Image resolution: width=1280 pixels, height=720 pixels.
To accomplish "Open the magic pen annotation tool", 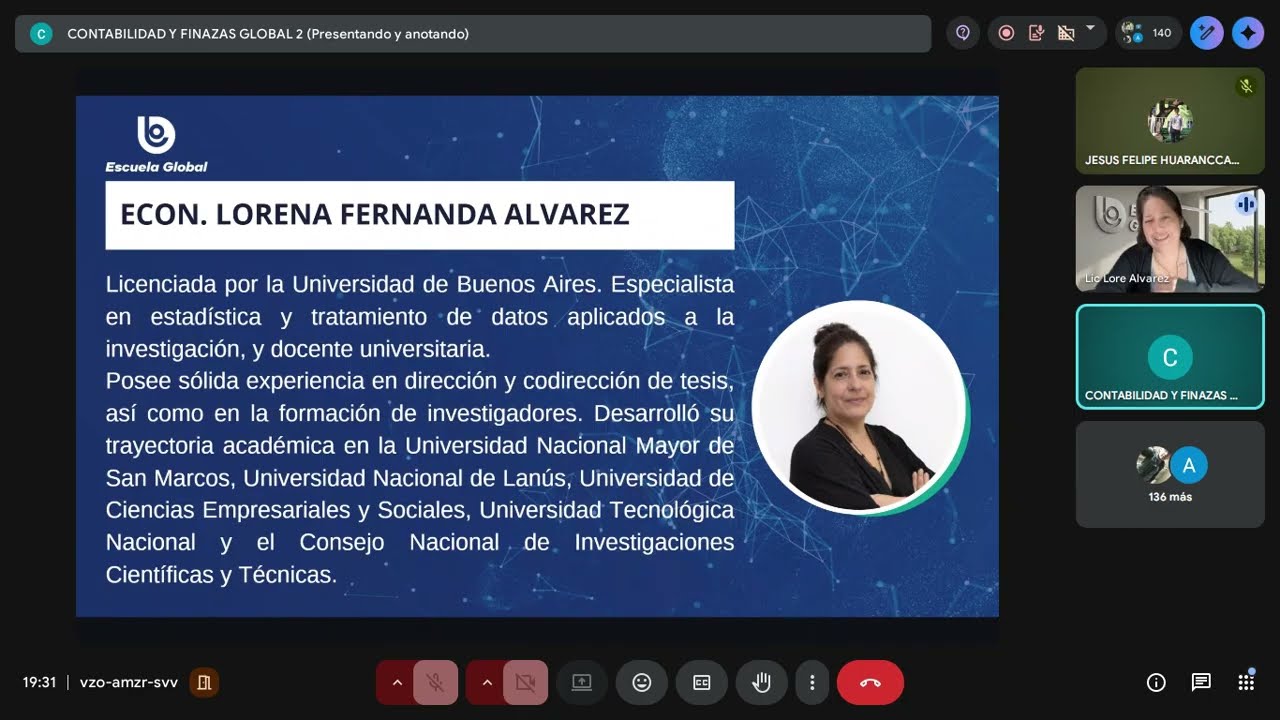I will (x=1207, y=33).
